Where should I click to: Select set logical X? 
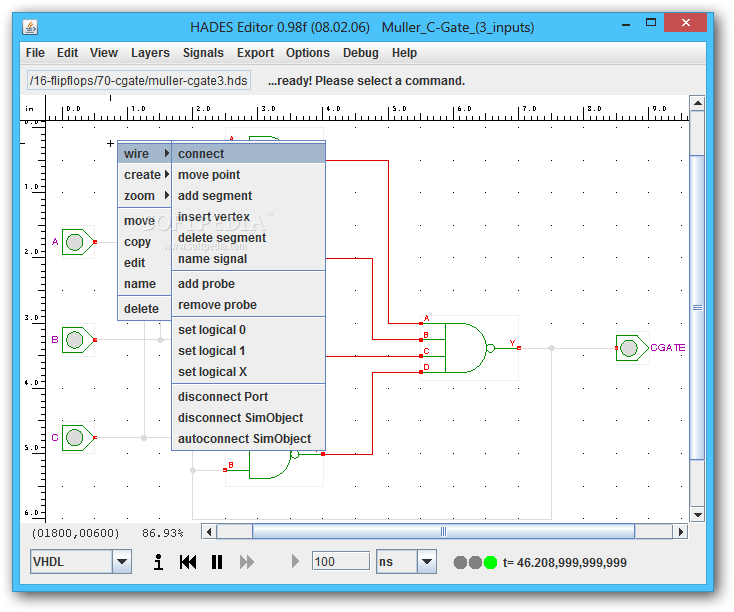click(x=249, y=372)
